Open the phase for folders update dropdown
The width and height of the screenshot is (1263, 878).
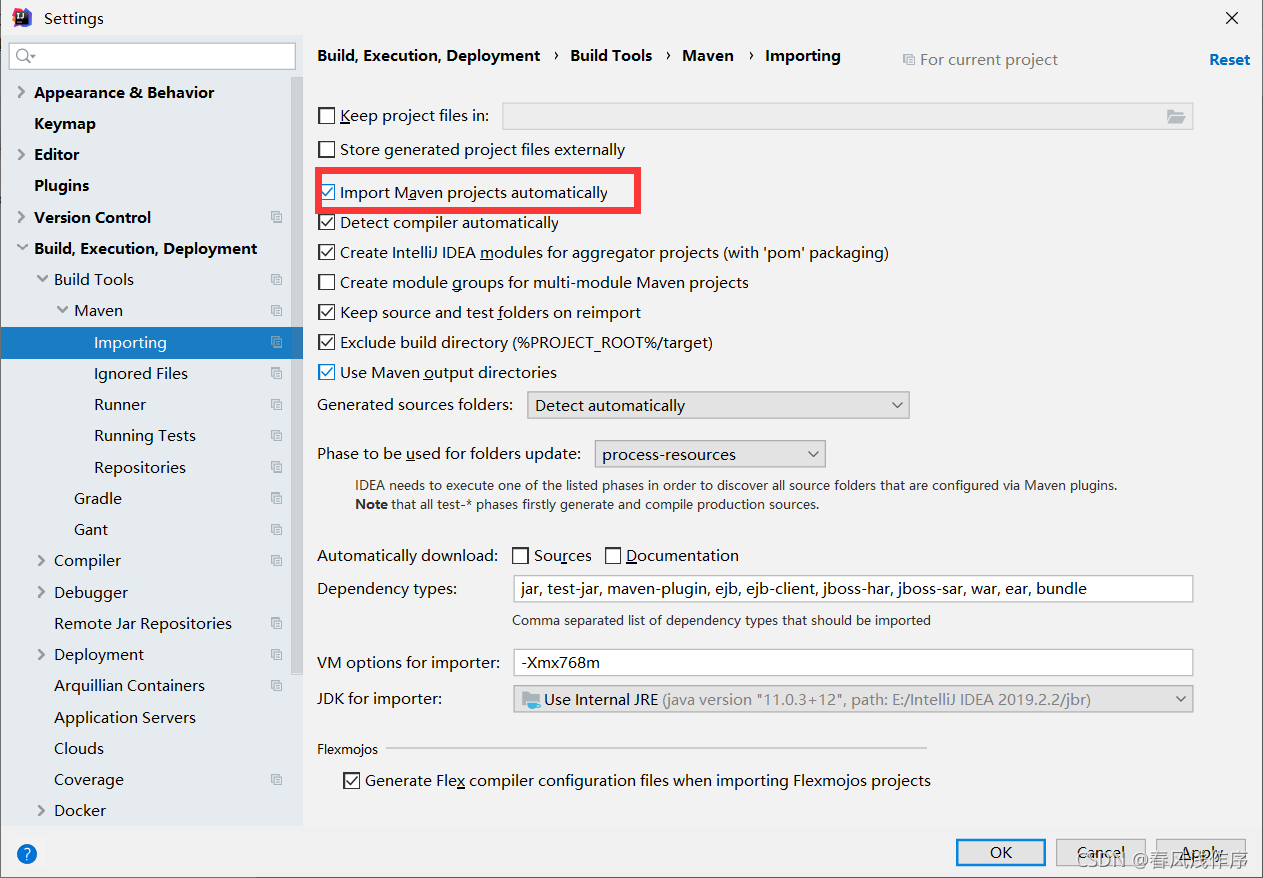[710, 454]
